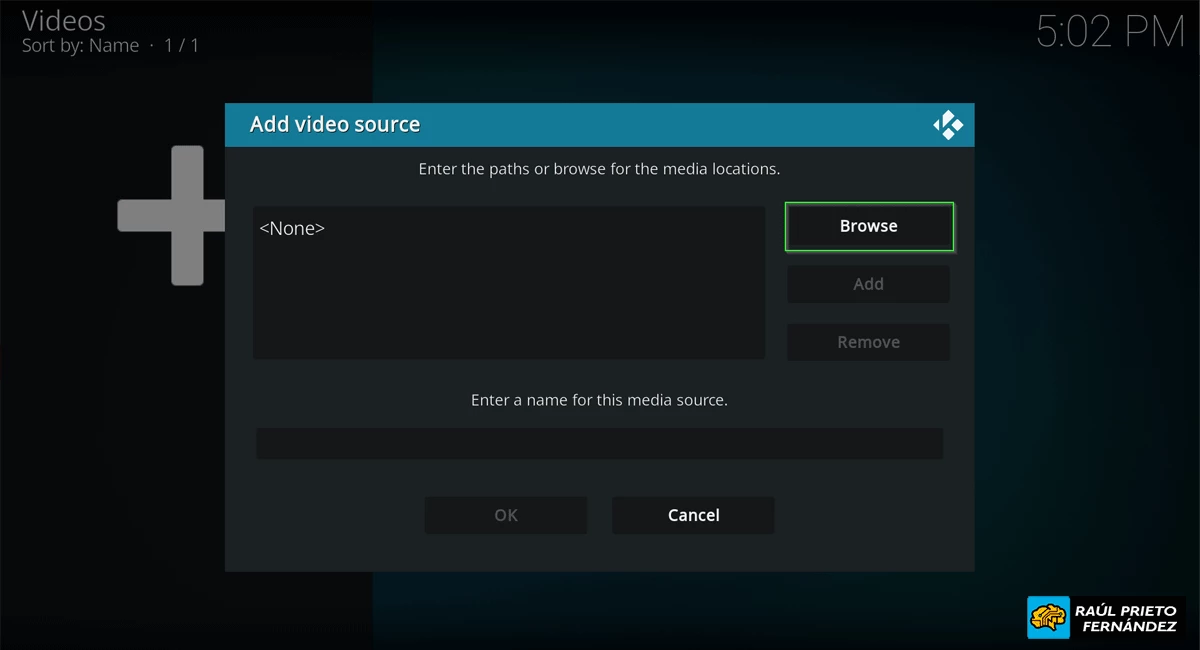Screen dimensions: 1200x650
Task: Click the Remove button
Action: (868, 342)
